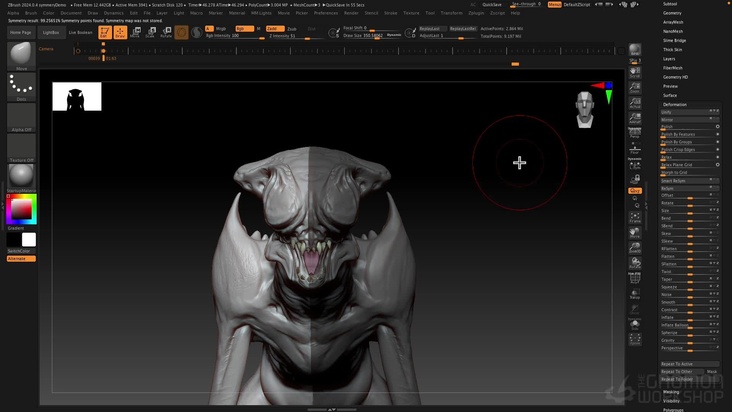Select the Scale transform tool

(x=150, y=32)
